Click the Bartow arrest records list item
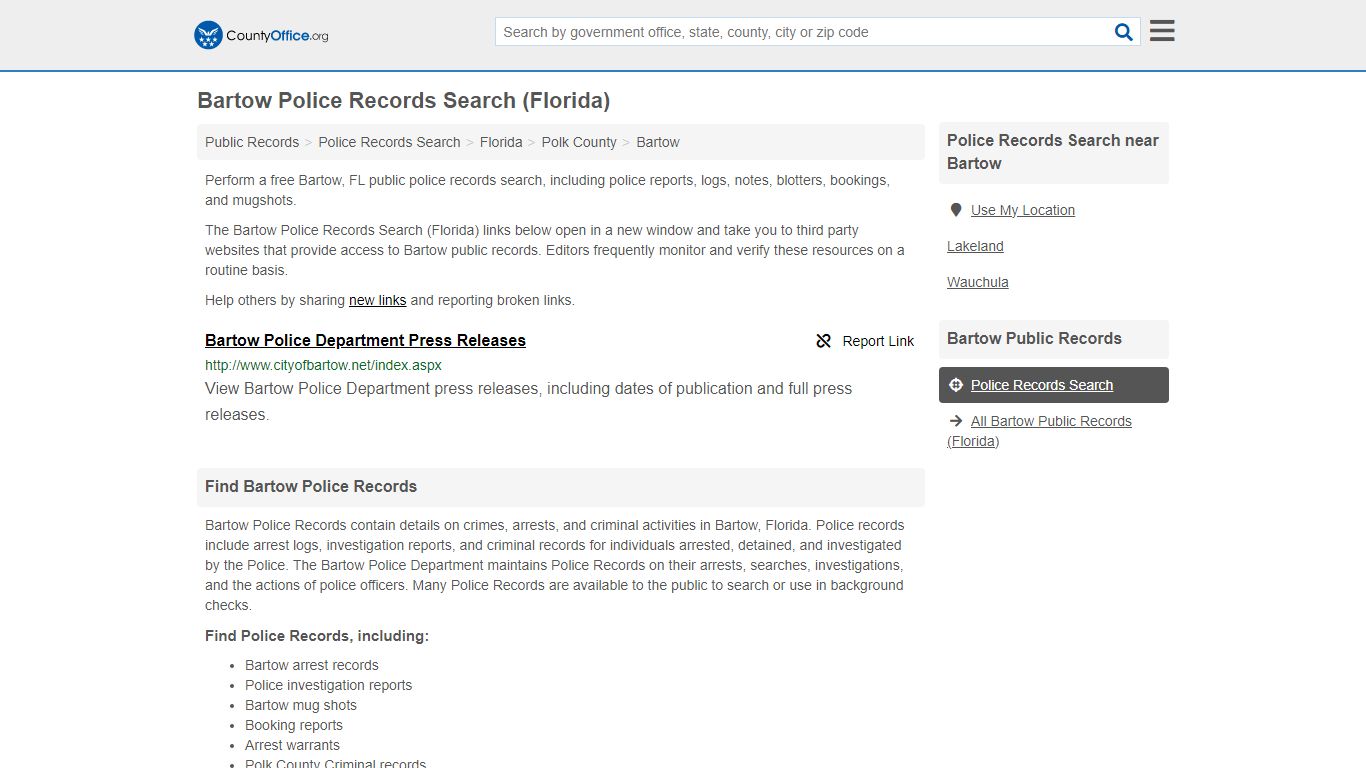The image size is (1366, 768). coord(312,665)
